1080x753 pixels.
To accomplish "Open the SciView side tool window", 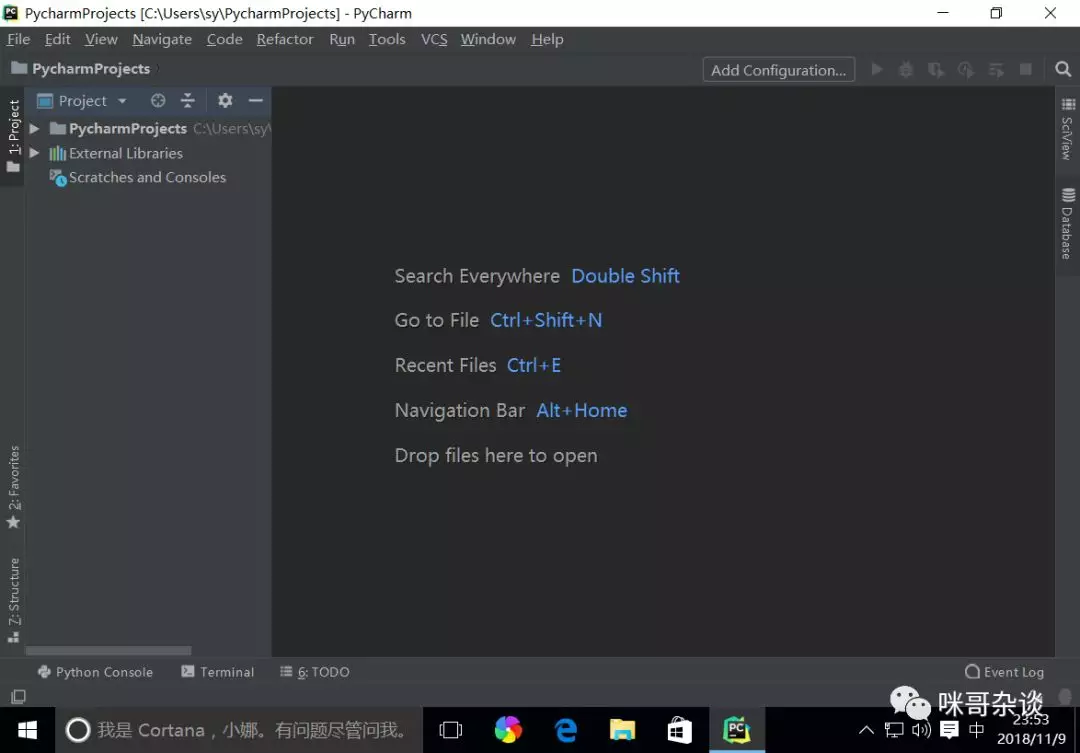I will point(1068,129).
